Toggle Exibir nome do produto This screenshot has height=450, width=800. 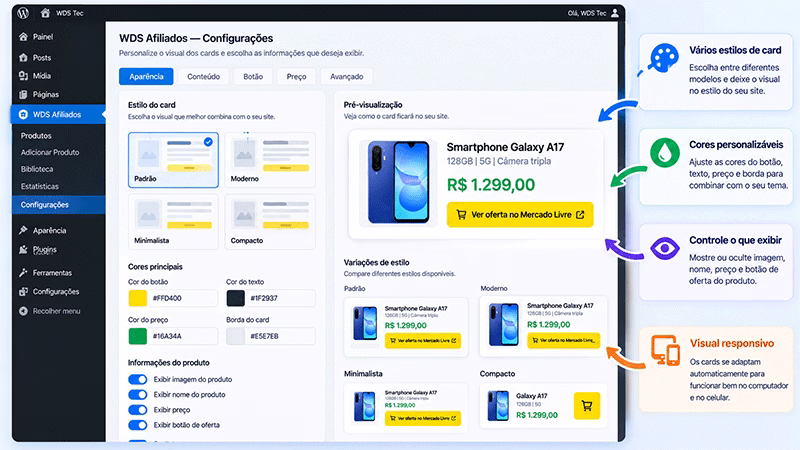pyautogui.click(x=138, y=395)
